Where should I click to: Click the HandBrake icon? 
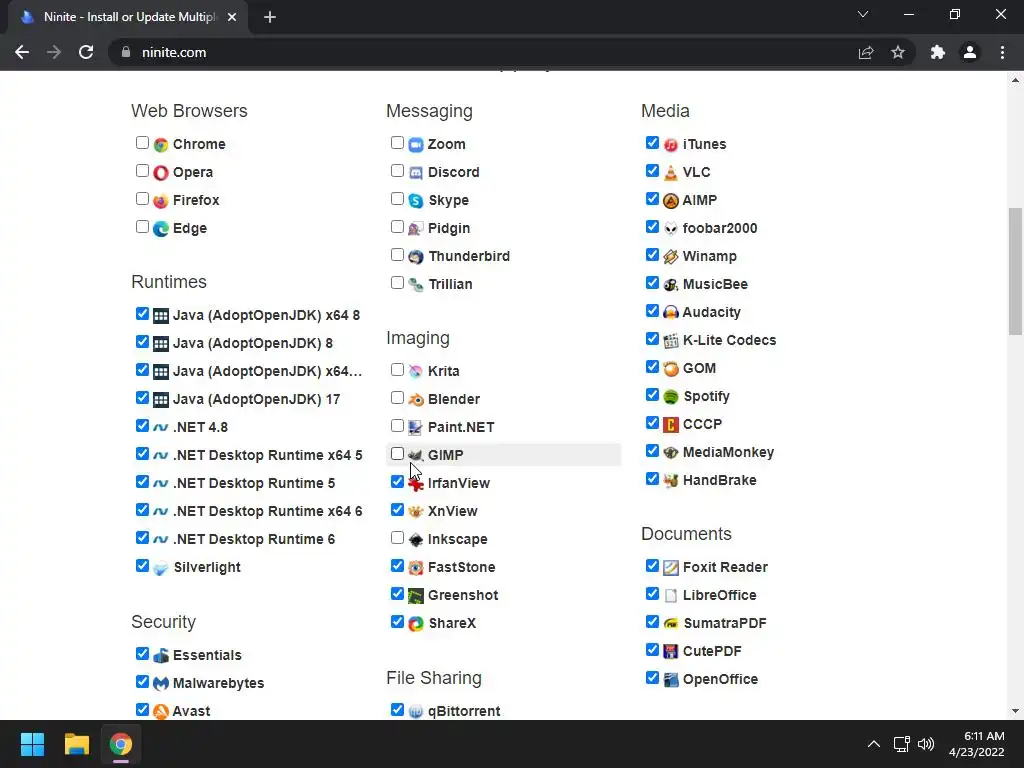671,481
